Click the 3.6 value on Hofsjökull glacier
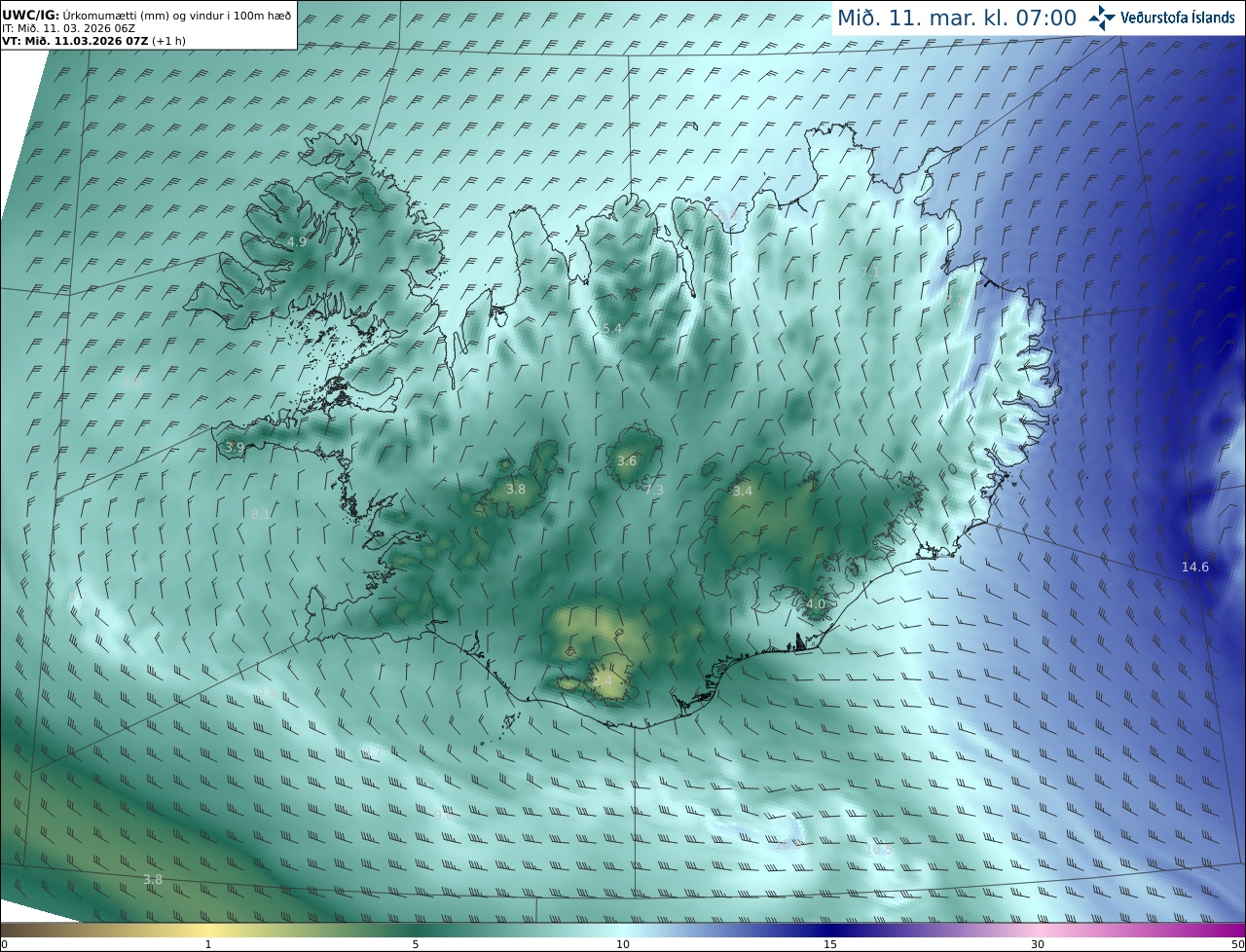 627,461
